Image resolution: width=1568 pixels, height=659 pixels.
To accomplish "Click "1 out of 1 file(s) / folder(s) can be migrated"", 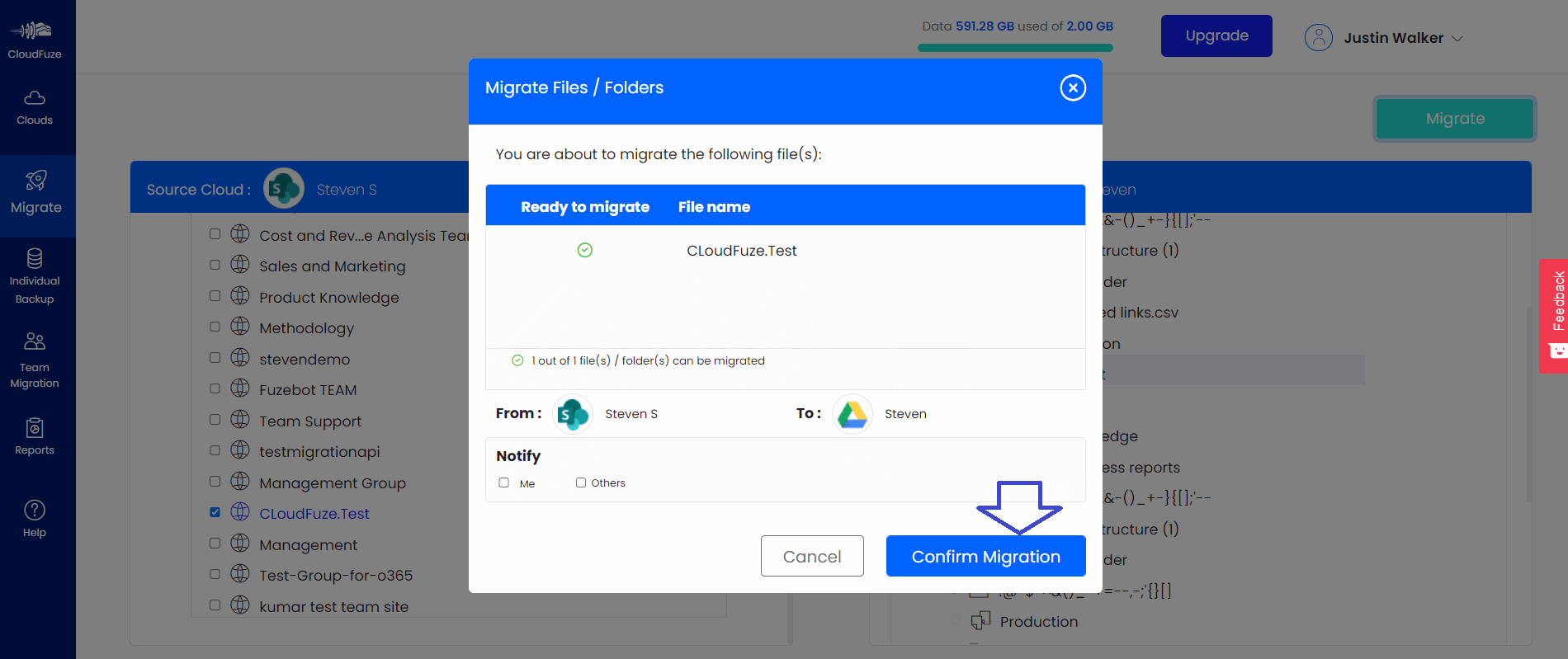I will tap(648, 360).
